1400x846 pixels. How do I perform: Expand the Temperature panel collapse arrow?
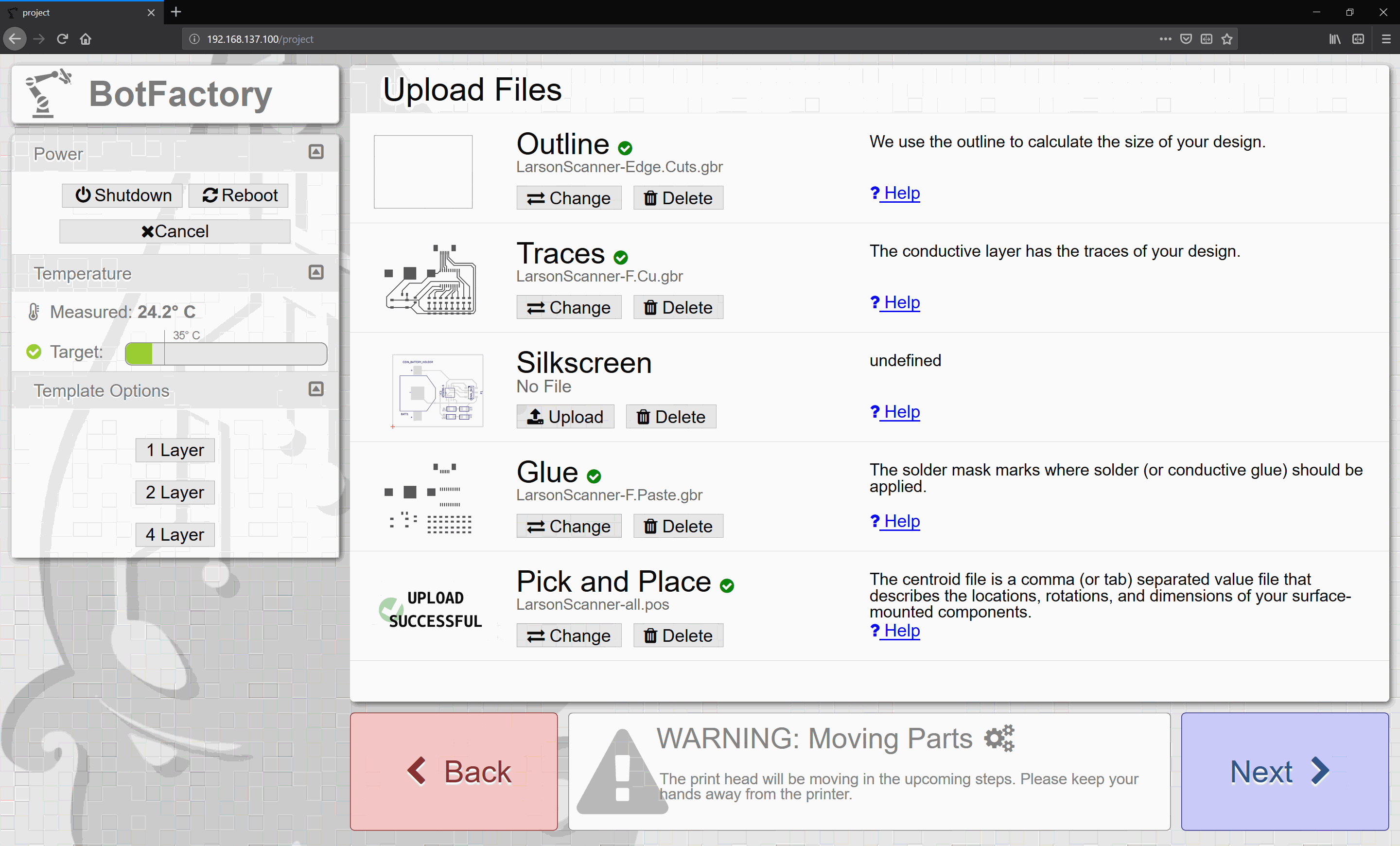pos(316,272)
